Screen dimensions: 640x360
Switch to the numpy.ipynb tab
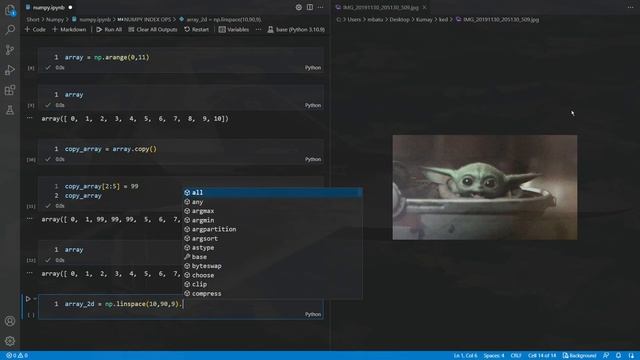[x=49, y=7]
